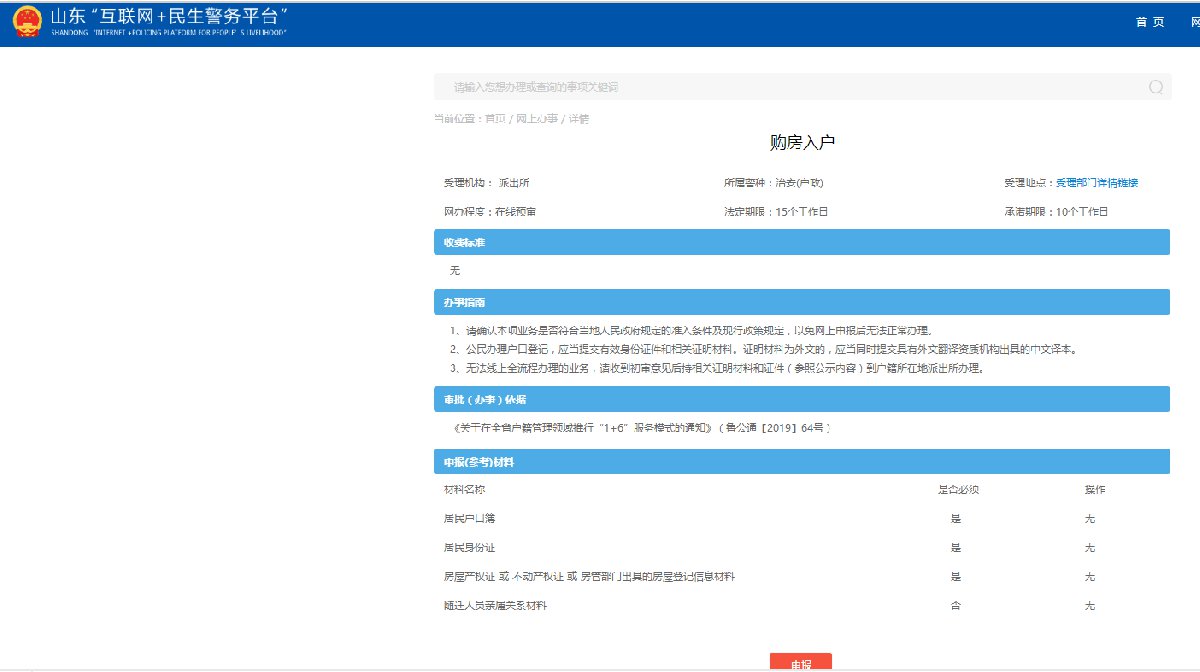Screen dimensions: 1200x672
Task: Click the search magnifier icon
Action: coord(1156,87)
